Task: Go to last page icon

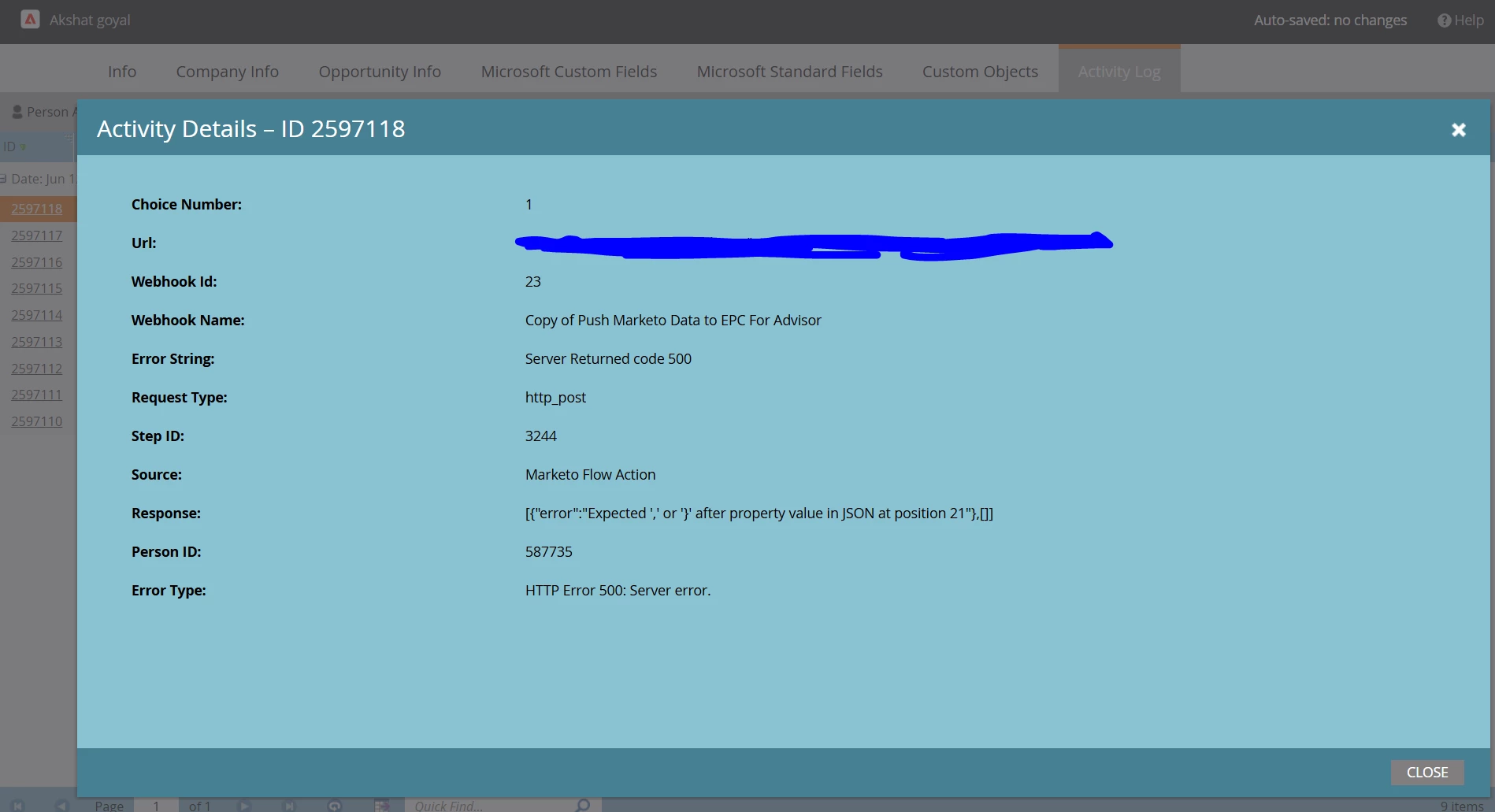Action: (289, 806)
